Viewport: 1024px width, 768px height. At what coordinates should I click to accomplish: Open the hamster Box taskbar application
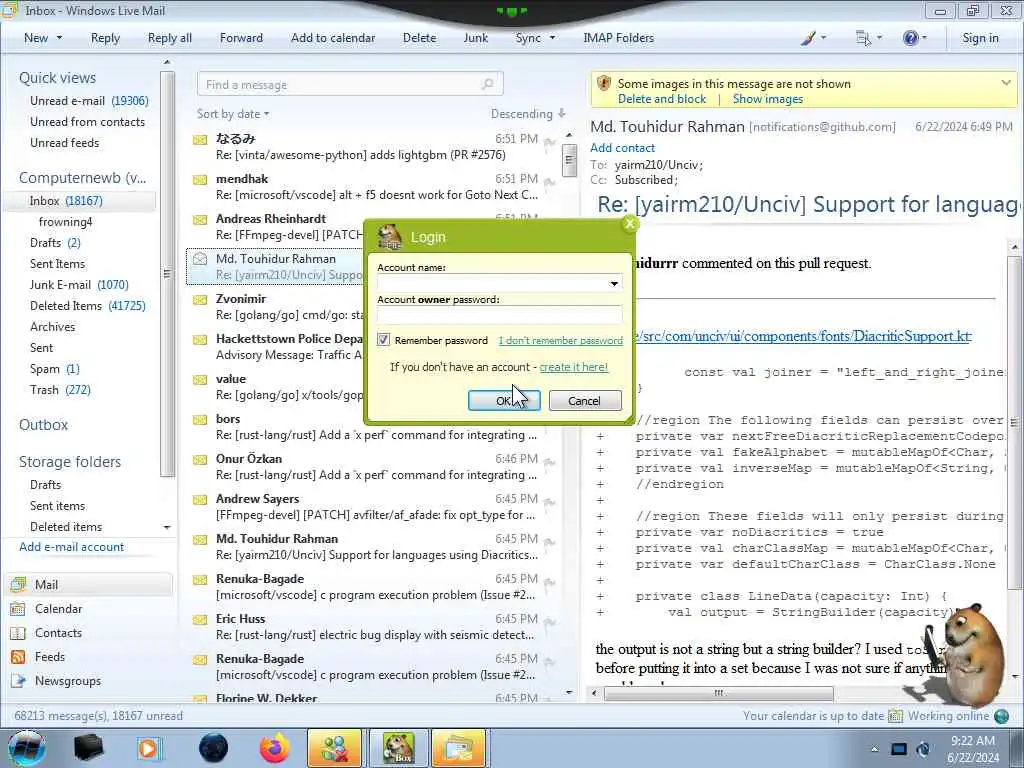(x=398, y=748)
